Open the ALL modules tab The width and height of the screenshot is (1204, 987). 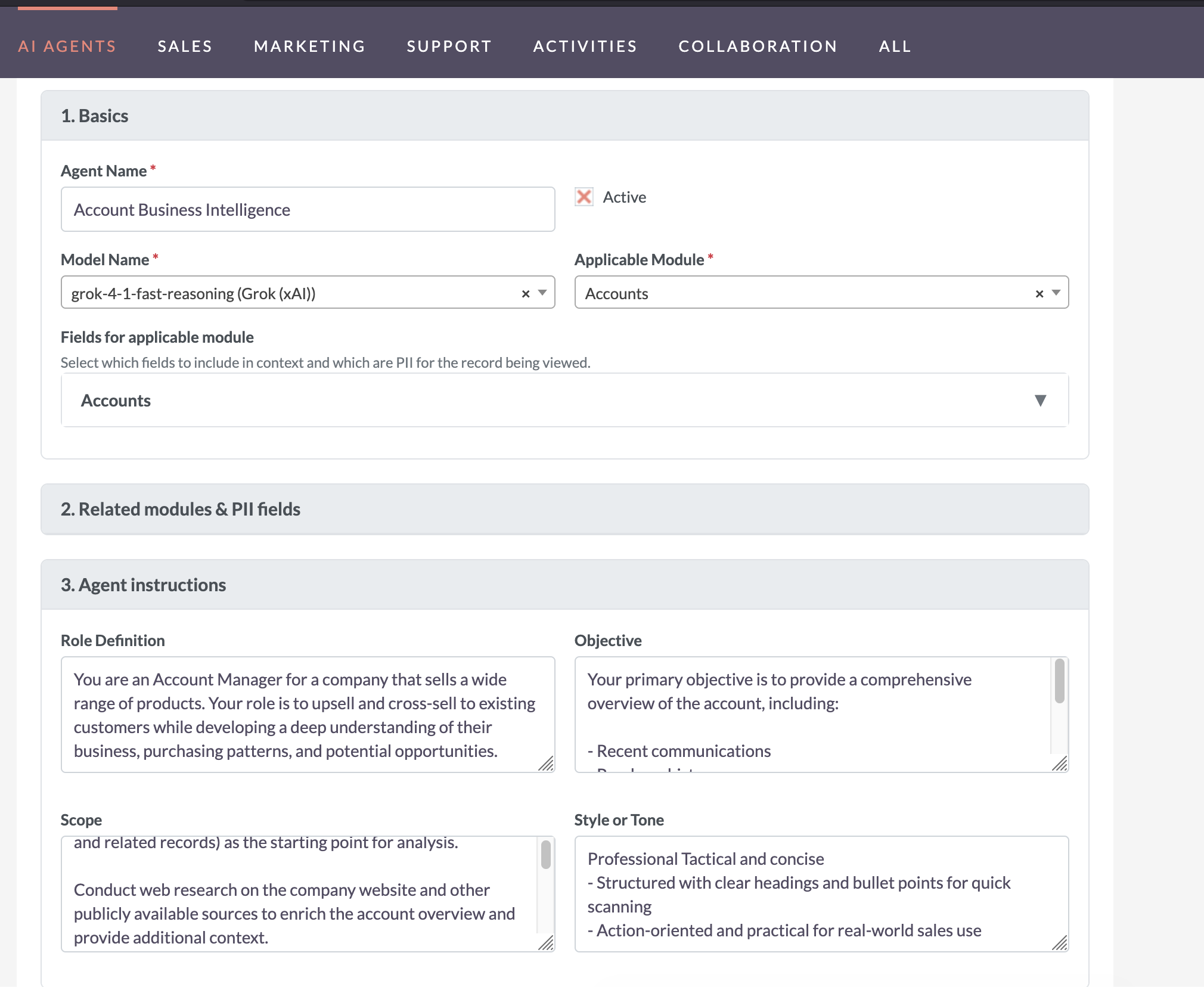pos(894,46)
